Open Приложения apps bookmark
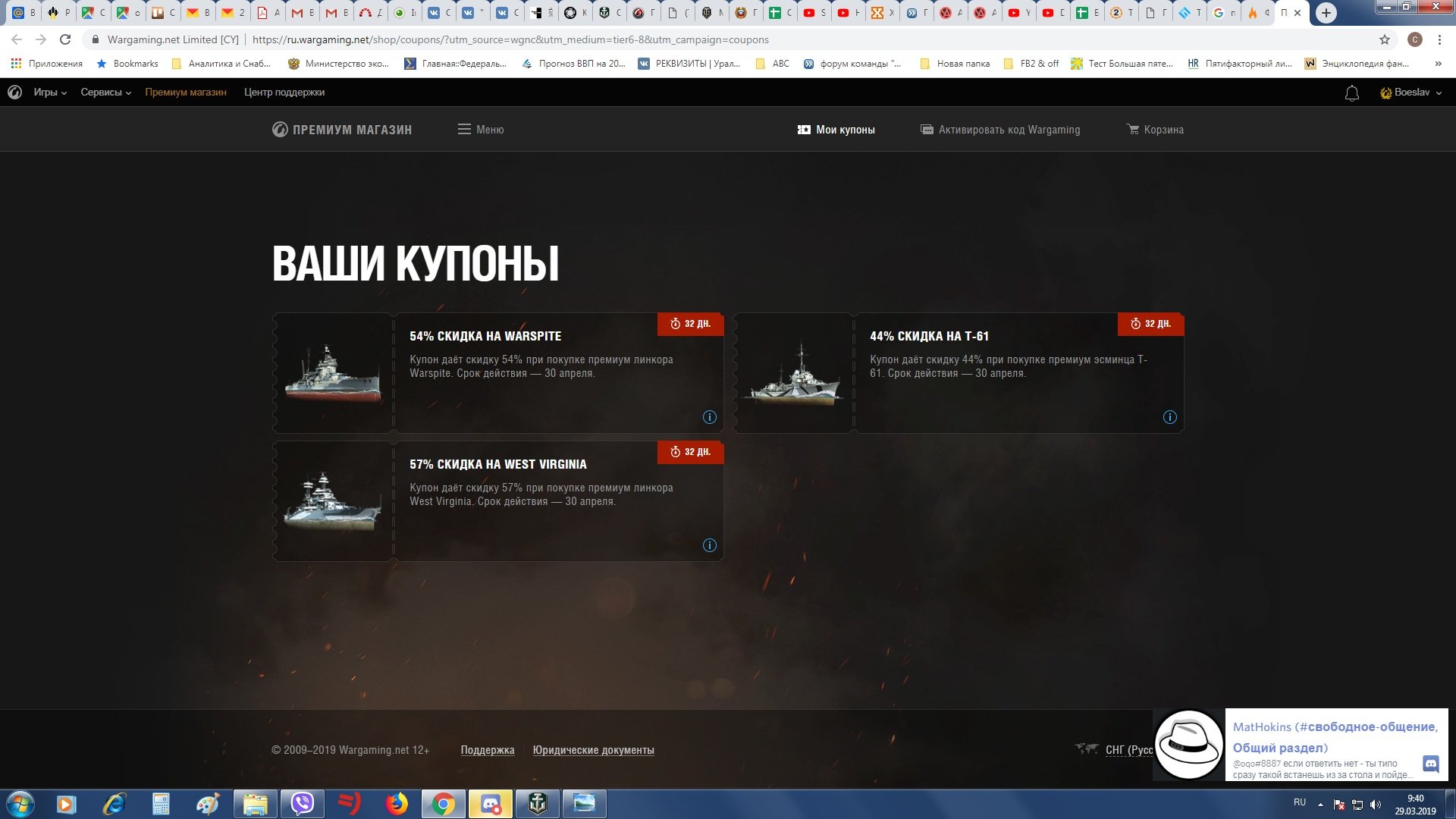 coord(47,64)
